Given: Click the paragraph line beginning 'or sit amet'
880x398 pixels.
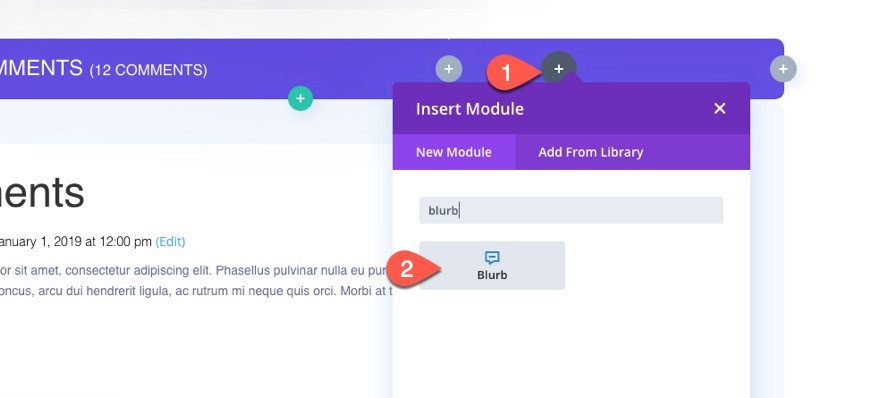Looking at the screenshot, I should (194, 271).
